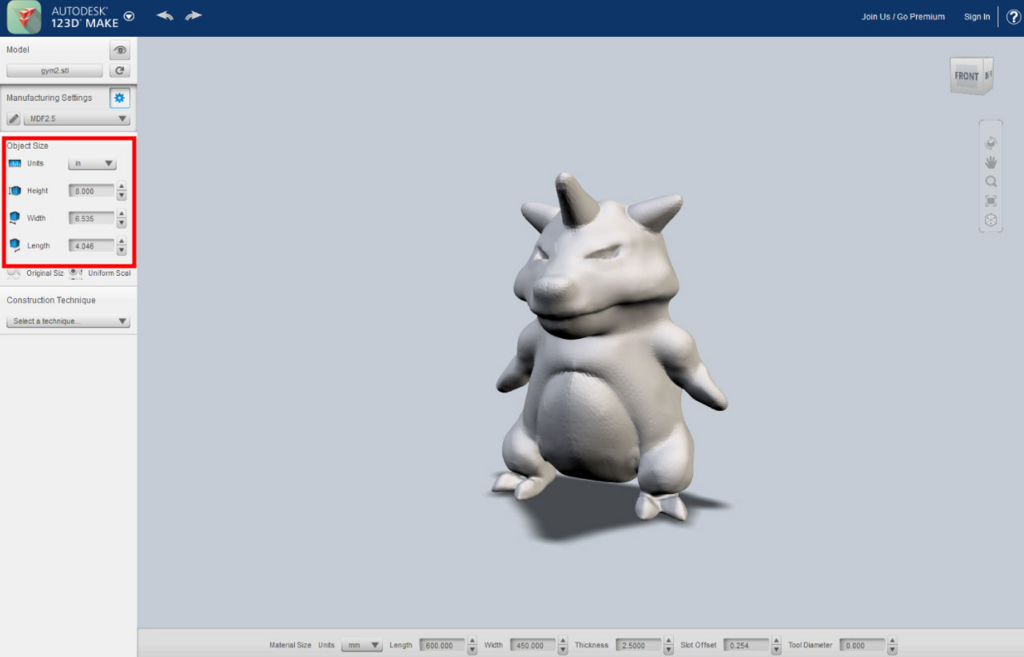Select the Pan hand tool
This screenshot has height=657, width=1024.
pyautogui.click(x=991, y=162)
